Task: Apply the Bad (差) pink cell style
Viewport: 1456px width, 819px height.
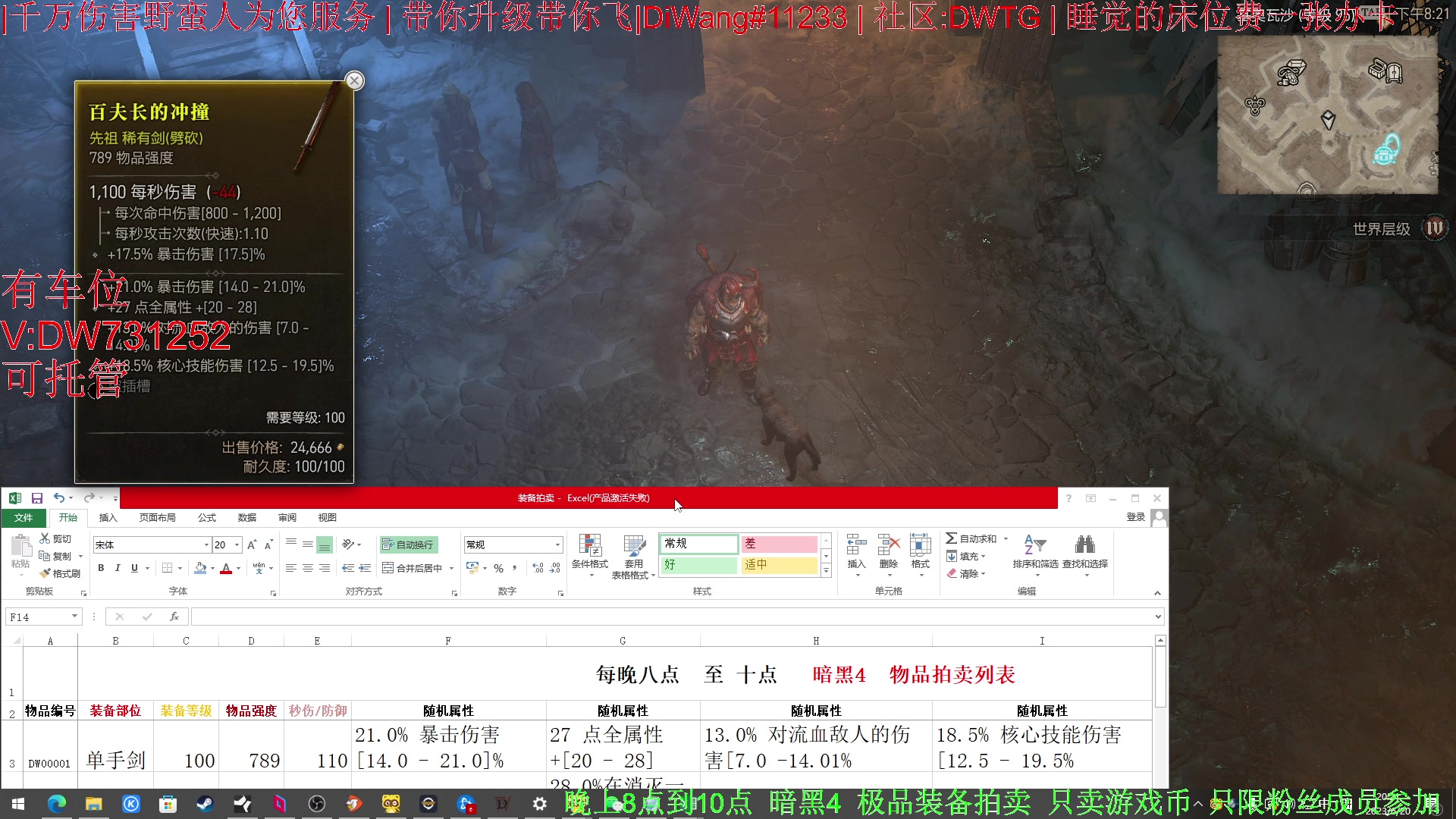Action: [x=779, y=544]
